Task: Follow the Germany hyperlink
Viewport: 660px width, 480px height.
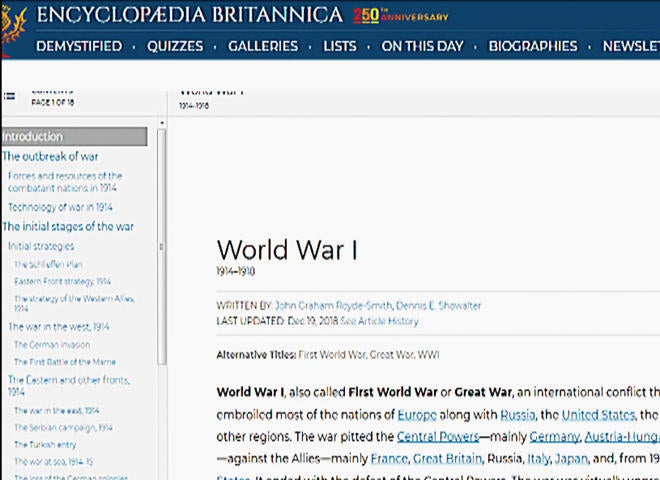Action: (x=554, y=437)
